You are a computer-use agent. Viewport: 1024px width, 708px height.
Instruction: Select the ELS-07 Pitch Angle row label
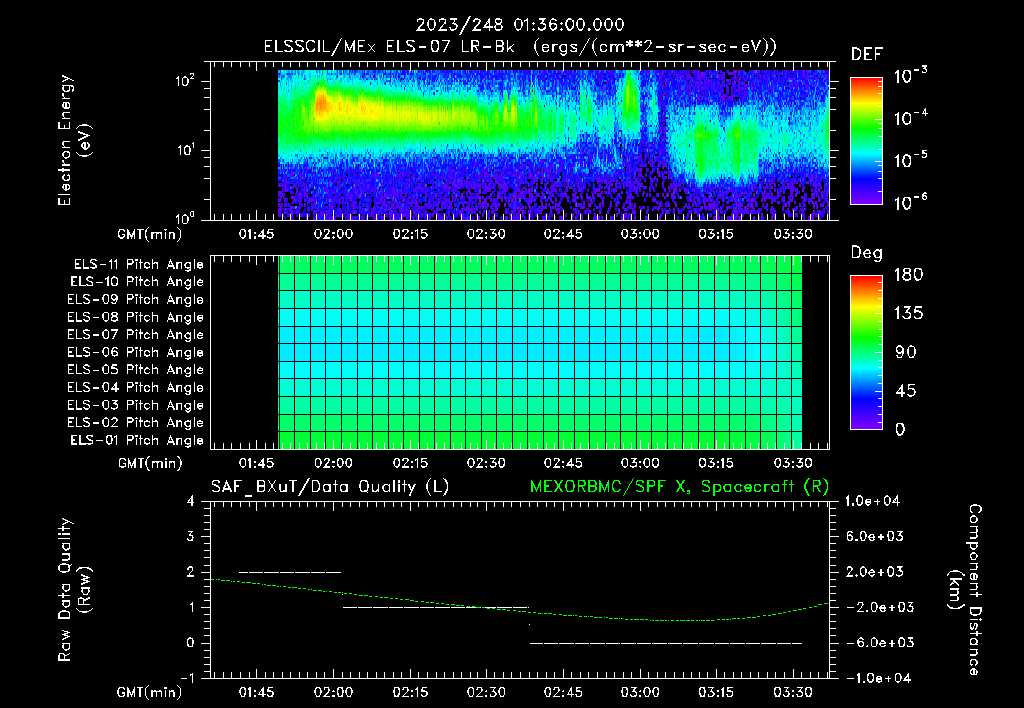click(135, 335)
